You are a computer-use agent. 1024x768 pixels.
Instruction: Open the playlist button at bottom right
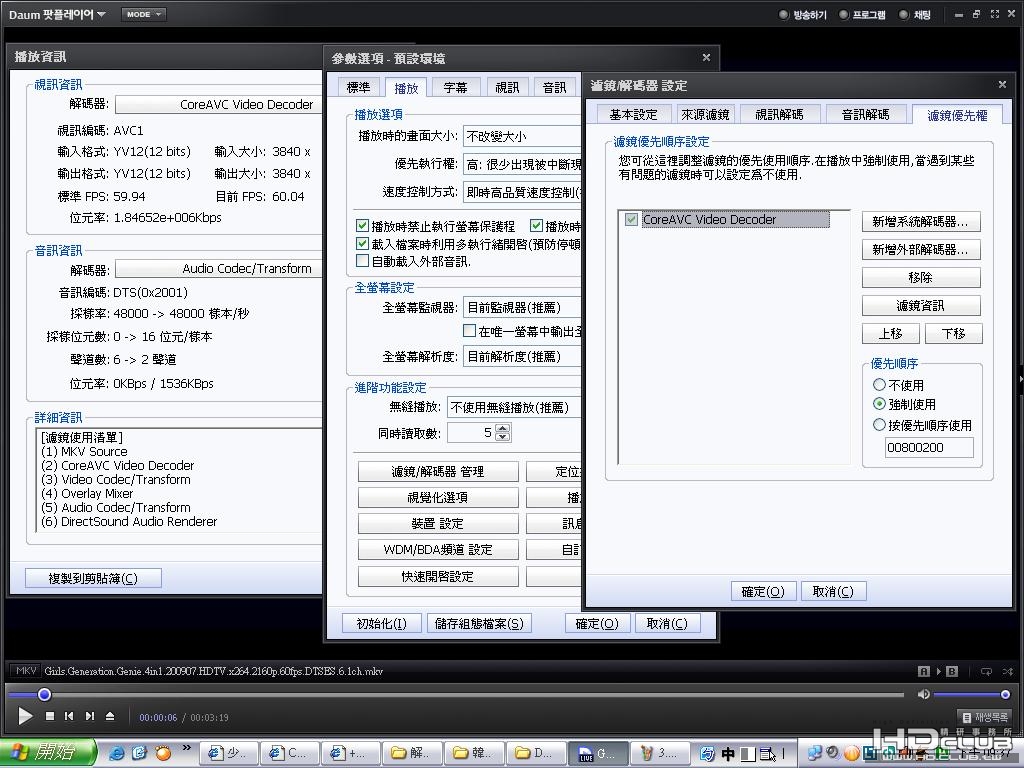click(985, 717)
